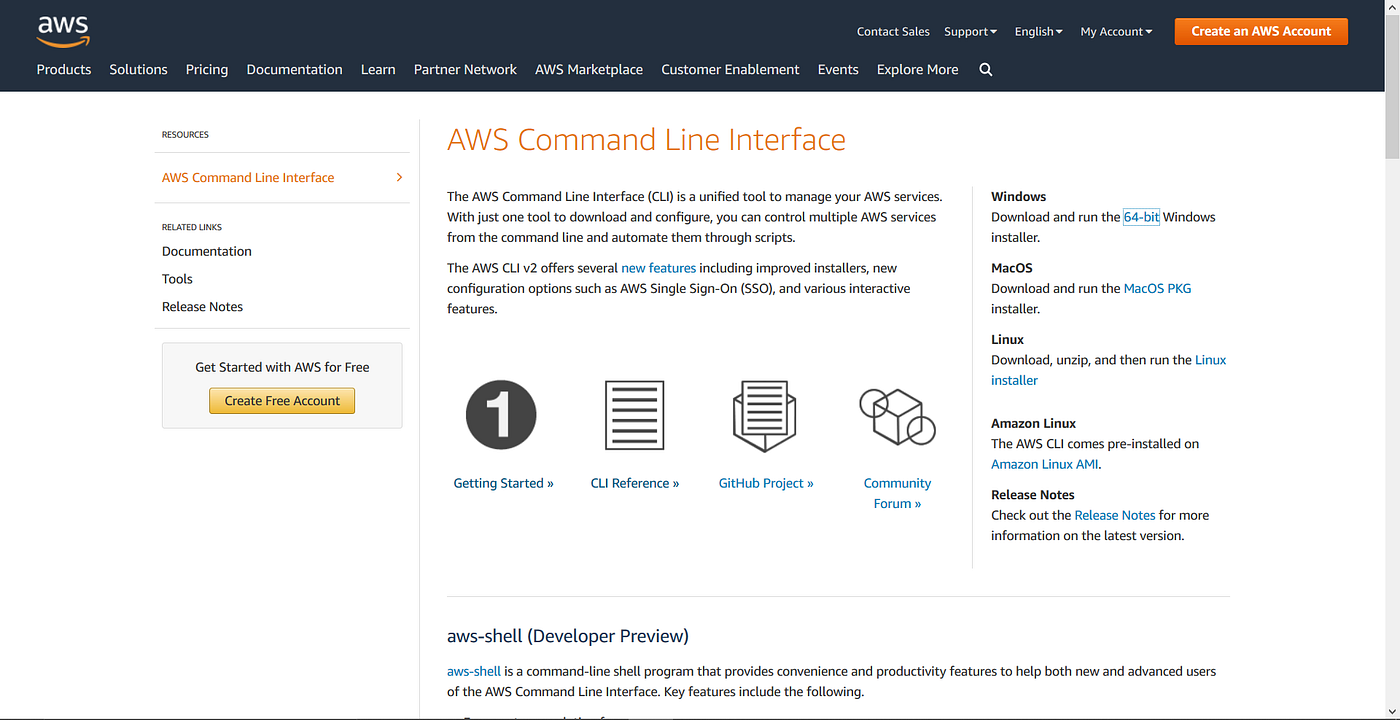1400x720 pixels.
Task: Click the AWS logo
Action: [x=63, y=31]
